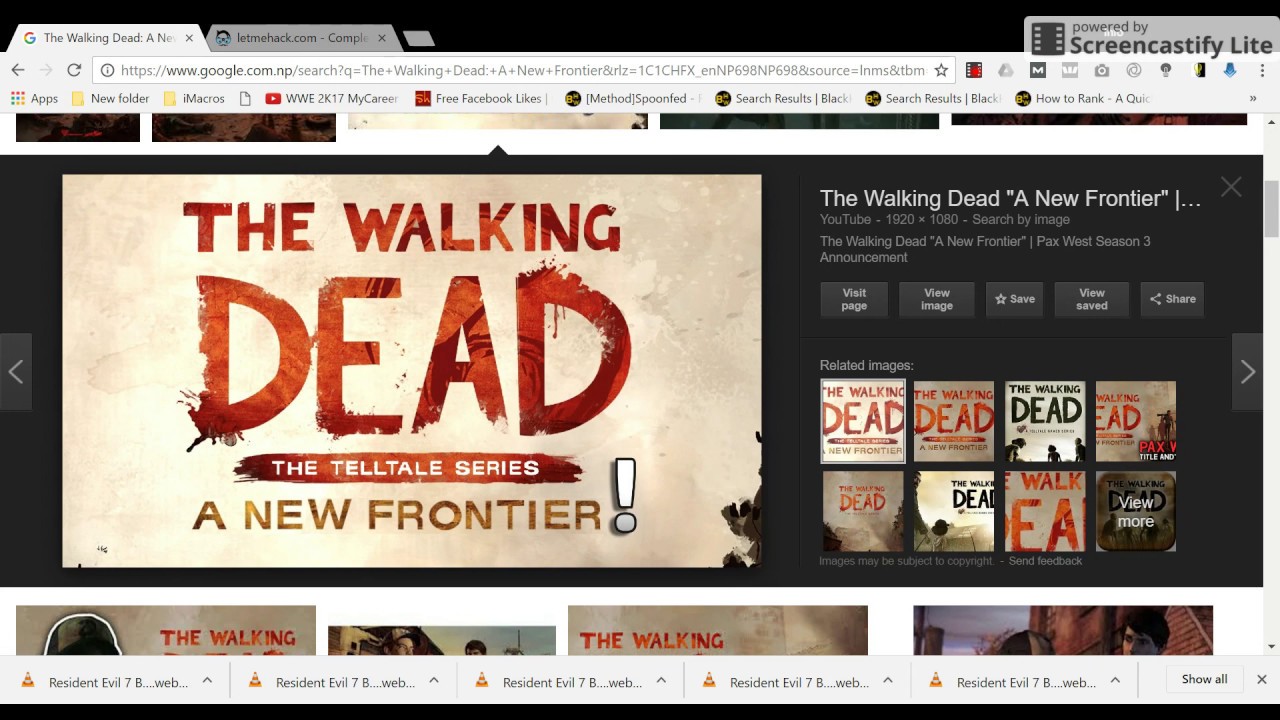Open the WWE 2K17 MyCareer bookmark

coord(332,98)
